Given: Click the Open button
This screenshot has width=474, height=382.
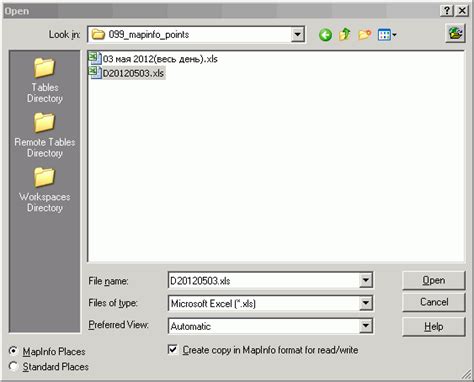Looking at the screenshot, I should tap(434, 280).
